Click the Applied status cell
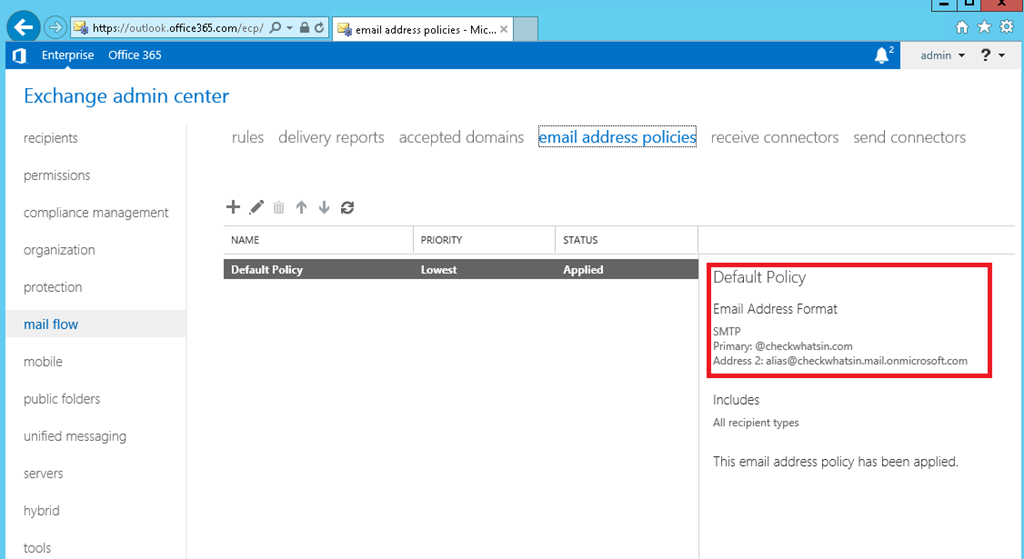 tap(583, 269)
